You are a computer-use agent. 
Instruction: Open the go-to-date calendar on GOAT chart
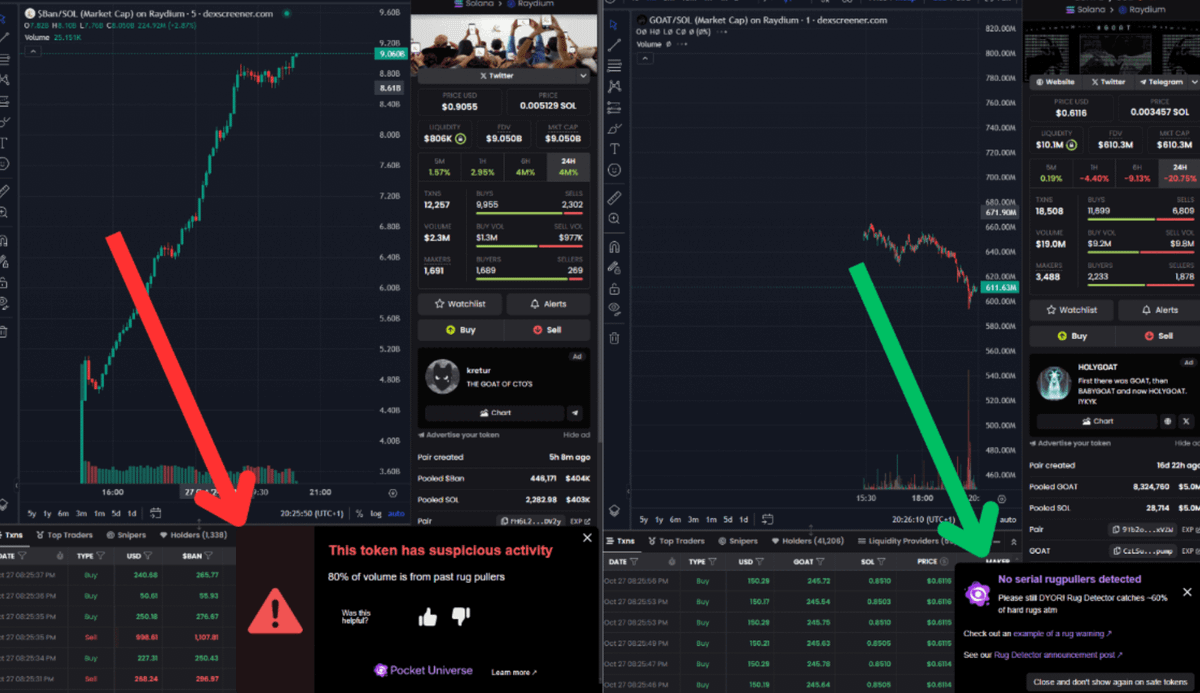pyautogui.click(x=767, y=519)
